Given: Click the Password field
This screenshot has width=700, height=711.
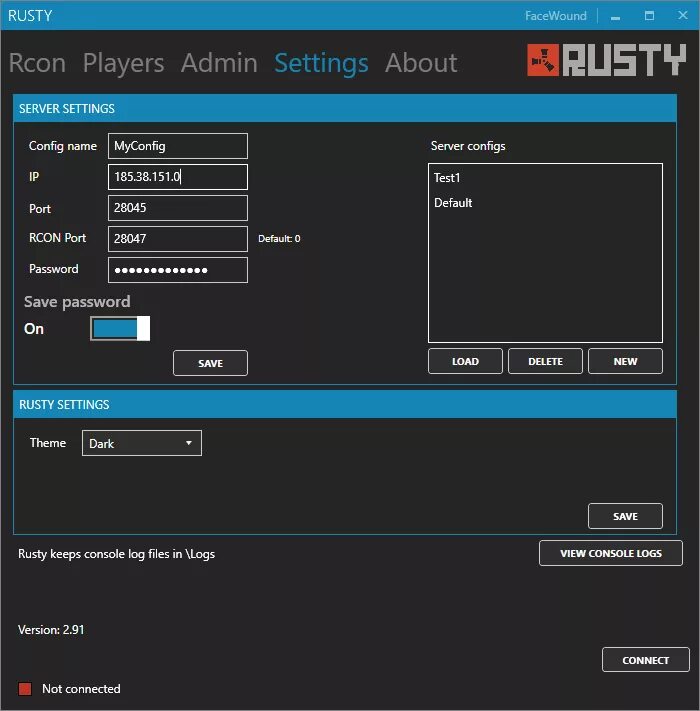Looking at the screenshot, I should (x=178, y=270).
